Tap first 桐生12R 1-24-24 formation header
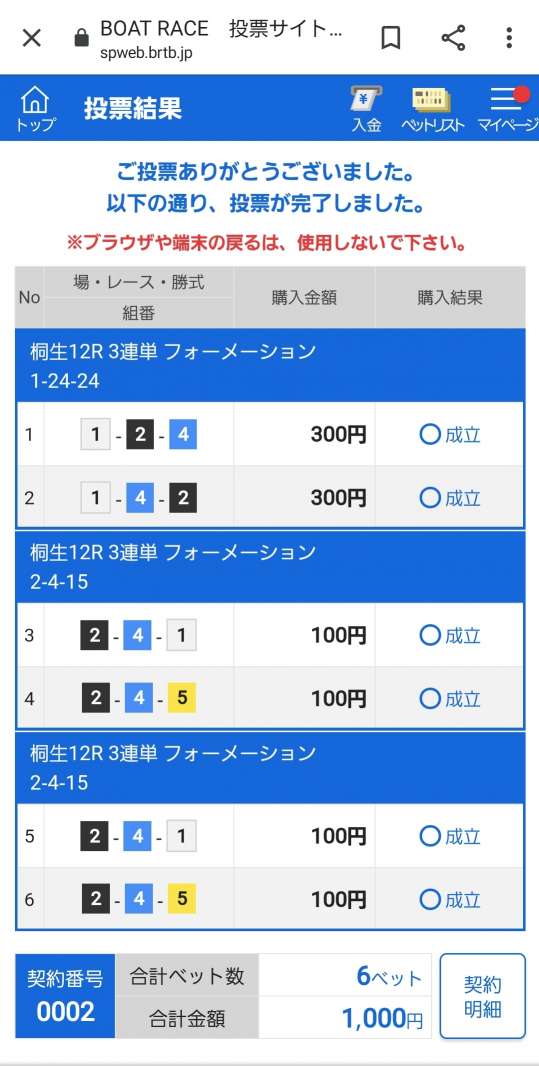Screen dimensions: 539x1066 click(270, 366)
